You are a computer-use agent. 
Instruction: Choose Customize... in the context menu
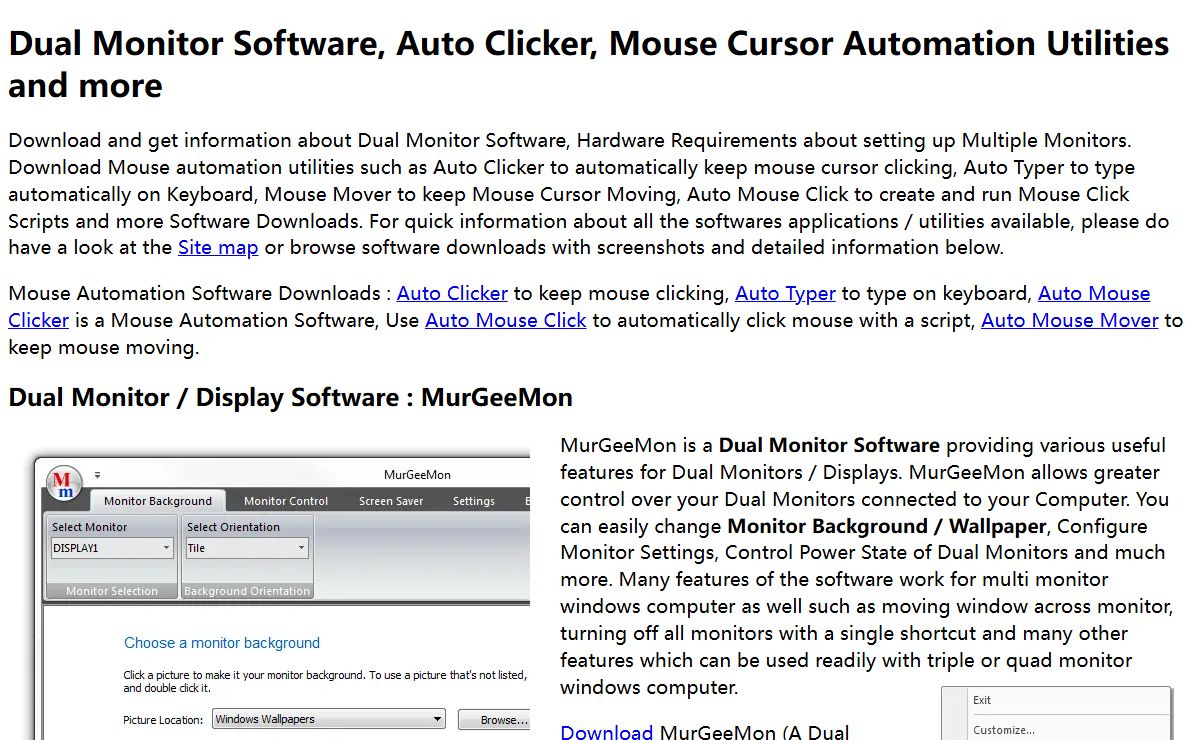(1004, 729)
